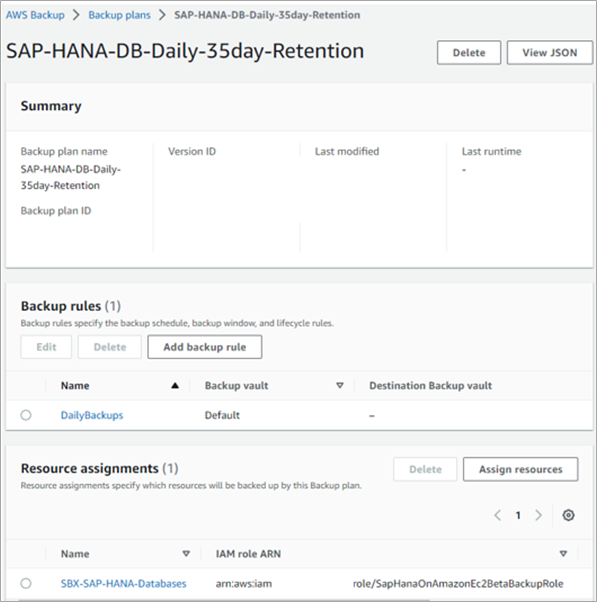
Task: Open the DailyBackups rule link
Action: 92,415
